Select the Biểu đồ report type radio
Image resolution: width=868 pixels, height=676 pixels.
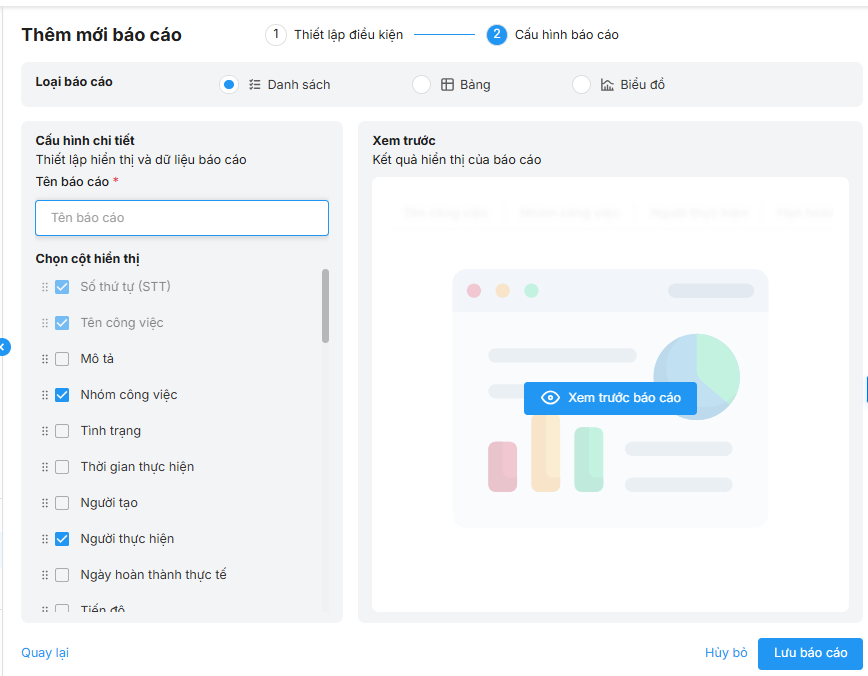click(x=581, y=85)
